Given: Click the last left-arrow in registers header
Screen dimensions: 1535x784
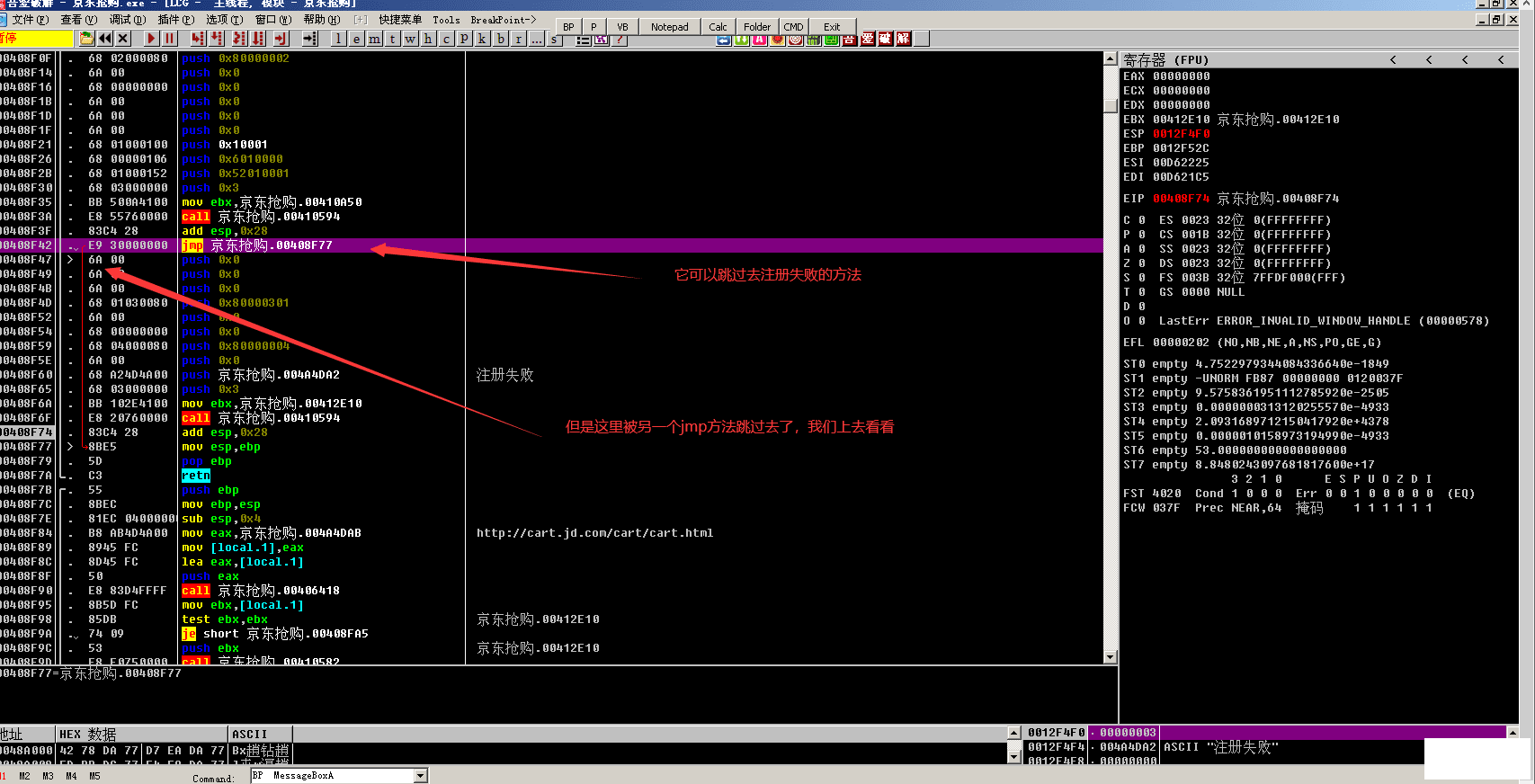Looking at the screenshot, I should [x=1501, y=60].
